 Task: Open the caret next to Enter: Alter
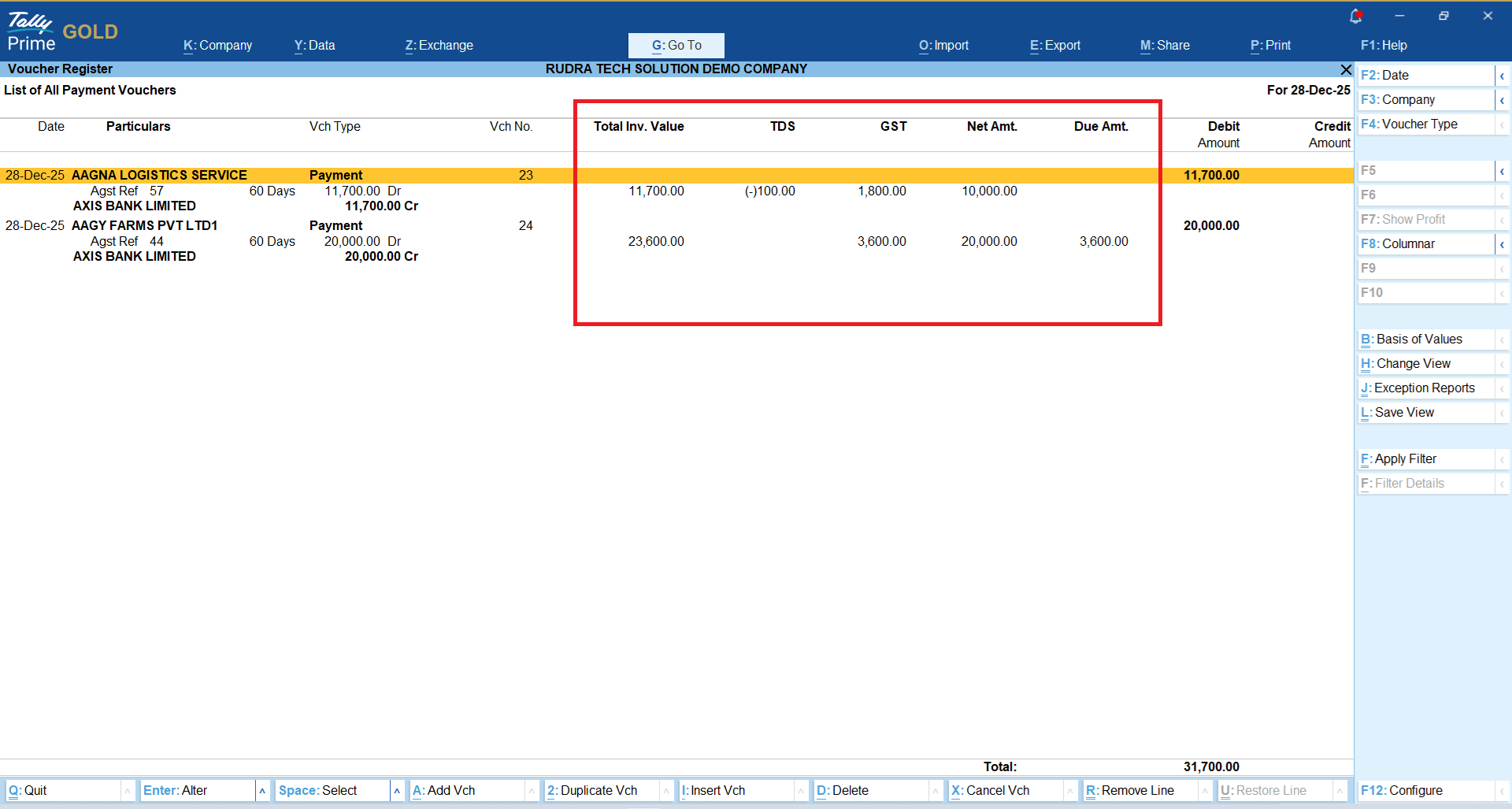pos(262,790)
